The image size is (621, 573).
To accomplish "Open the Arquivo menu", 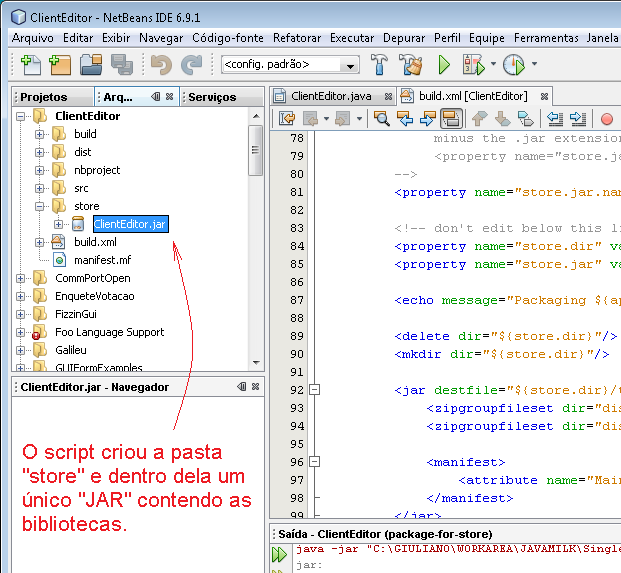I will point(32,38).
